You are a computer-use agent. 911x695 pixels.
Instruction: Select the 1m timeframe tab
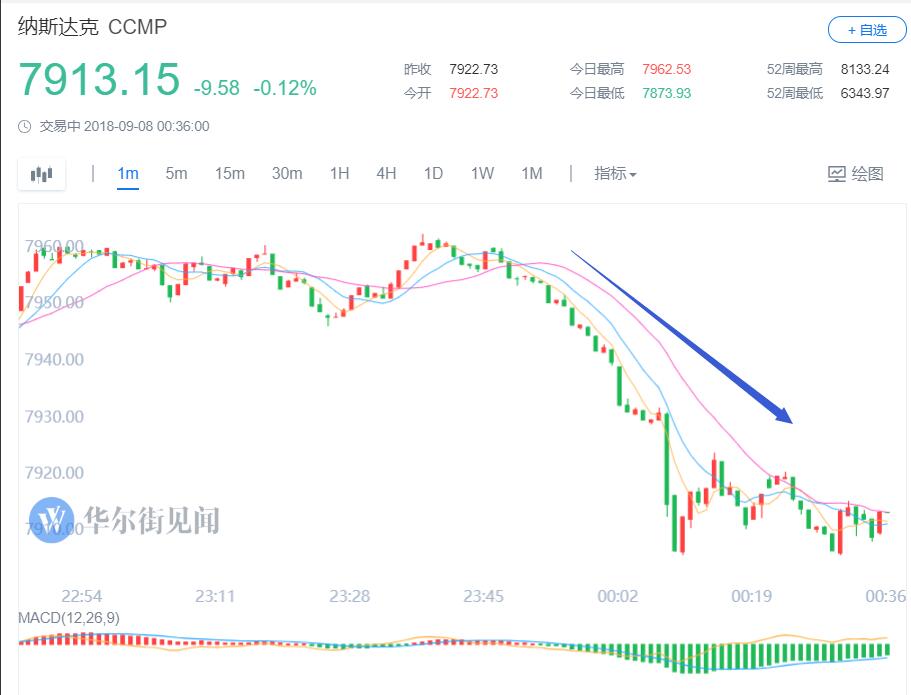pyautogui.click(x=128, y=174)
